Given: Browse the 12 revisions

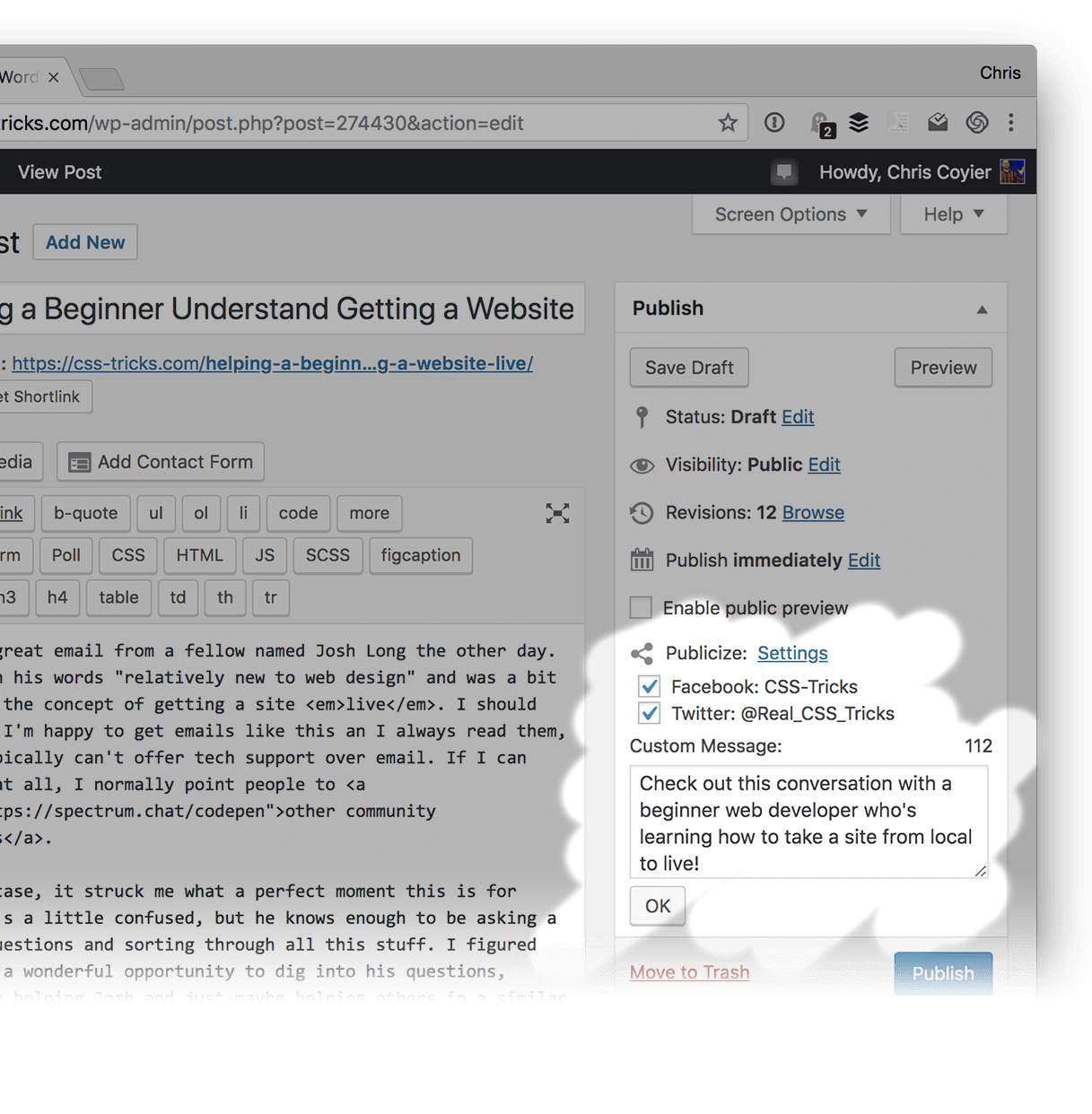Looking at the screenshot, I should [813, 512].
